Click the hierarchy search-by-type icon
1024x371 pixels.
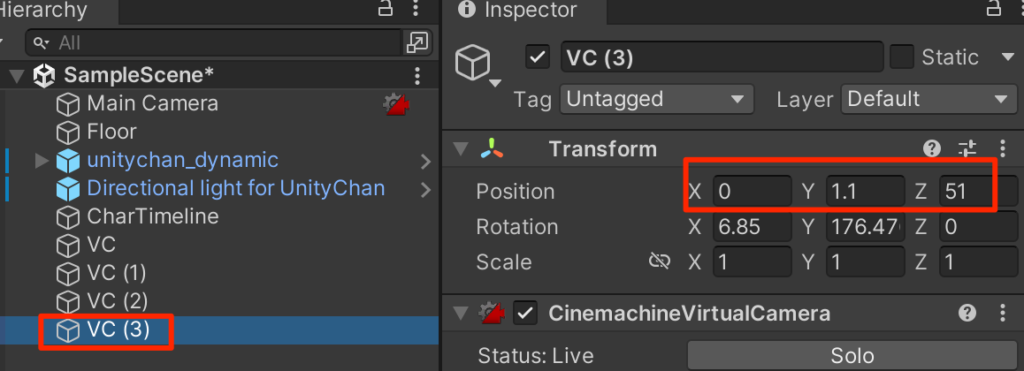(416, 43)
